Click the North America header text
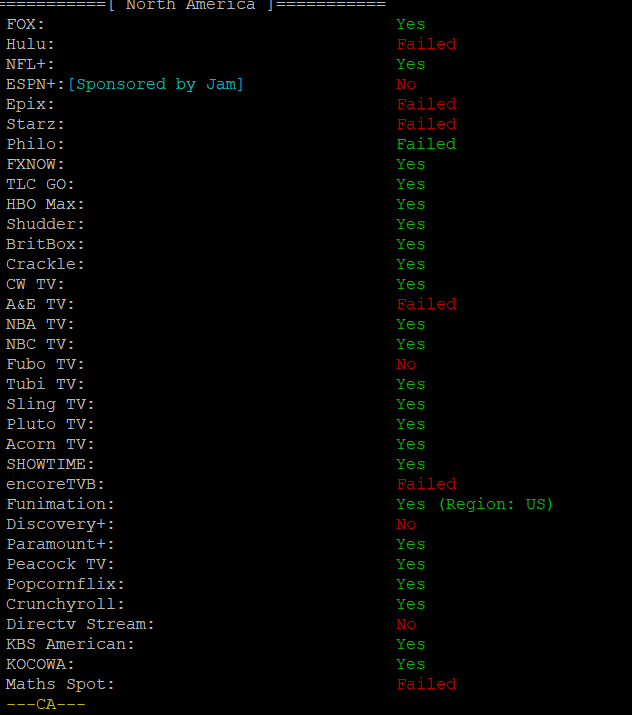Viewport: 632px width, 715px height. click(191, 5)
